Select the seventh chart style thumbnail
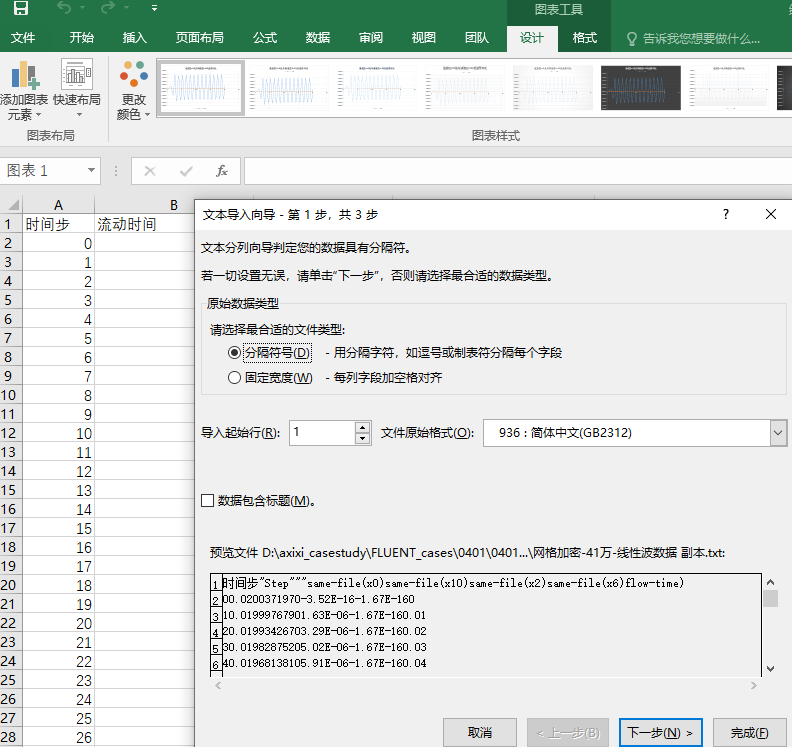 728,88
